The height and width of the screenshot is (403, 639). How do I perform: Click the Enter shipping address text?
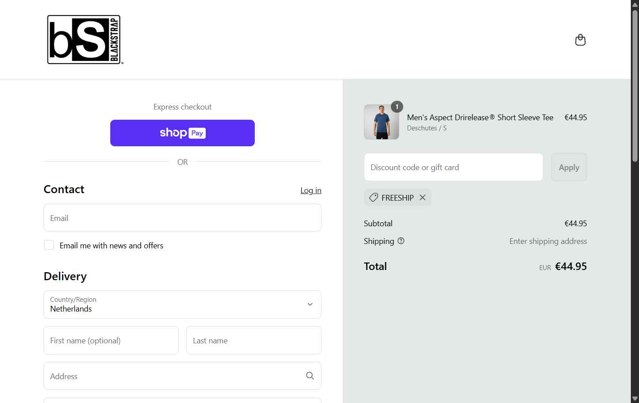548,241
